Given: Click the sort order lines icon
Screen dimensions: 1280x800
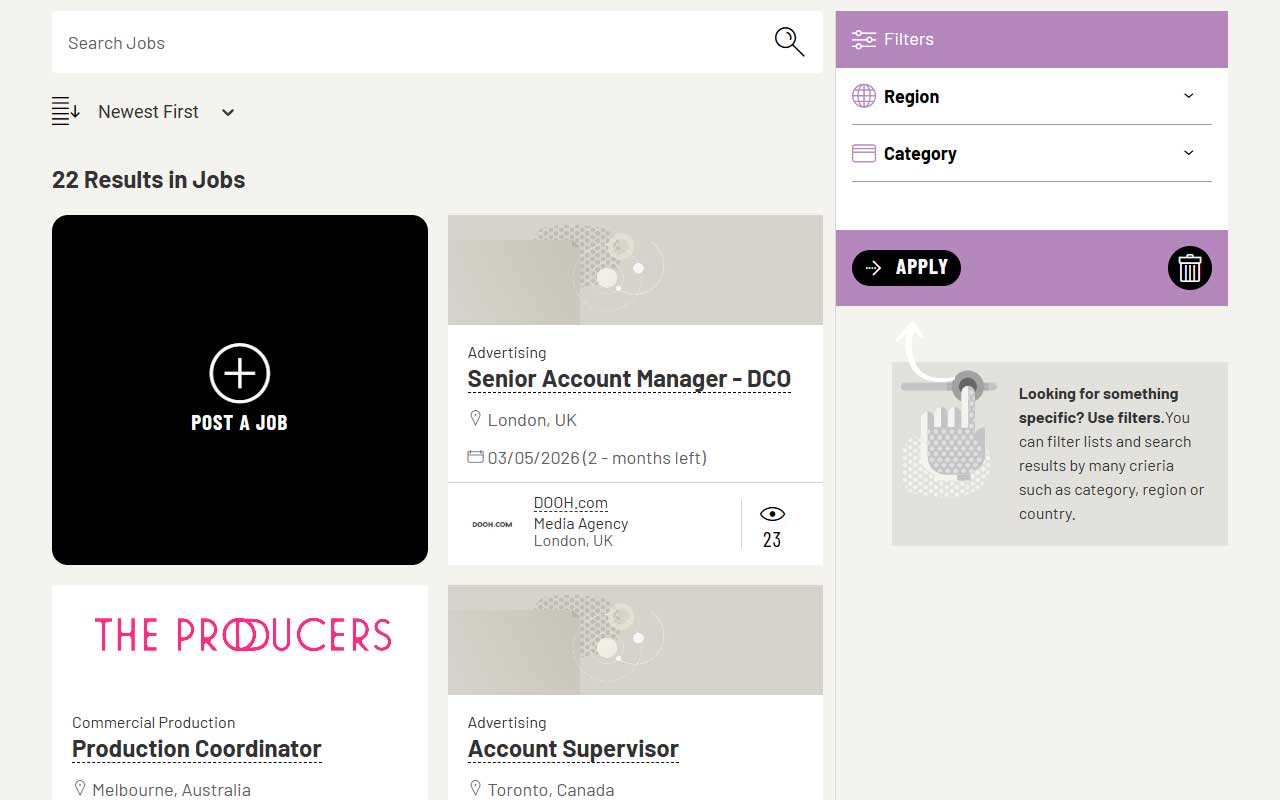Looking at the screenshot, I should point(66,111).
